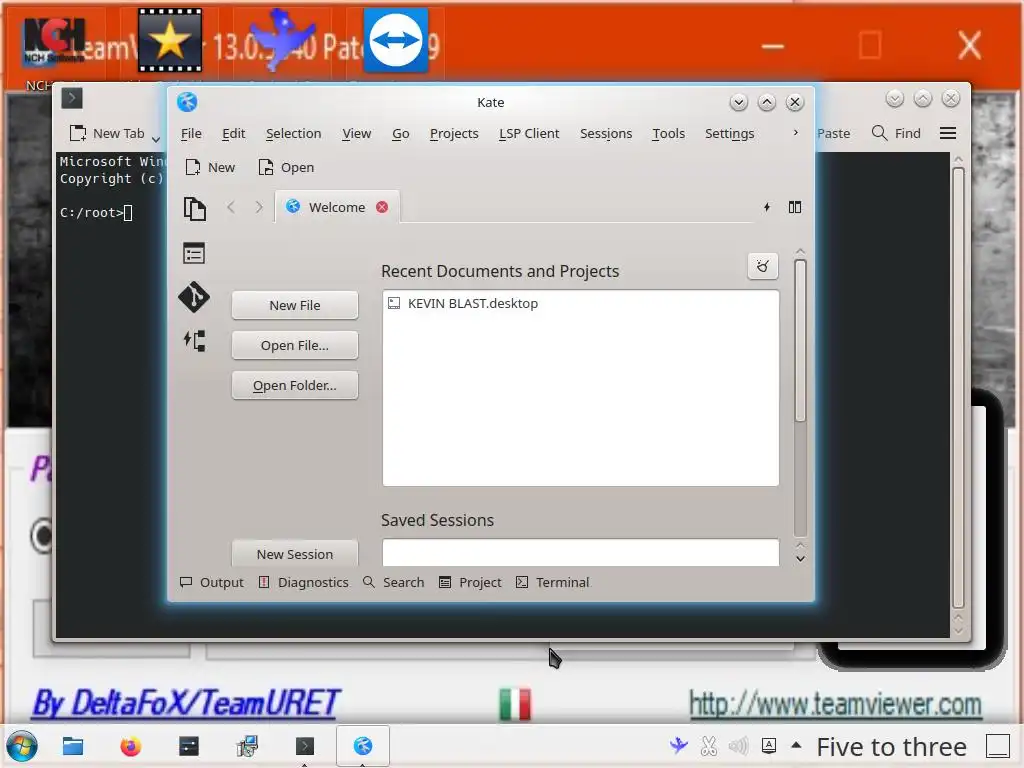Expand hidden menu items chevron
Viewport: 1024px width, 768px height.
point(795,133)
